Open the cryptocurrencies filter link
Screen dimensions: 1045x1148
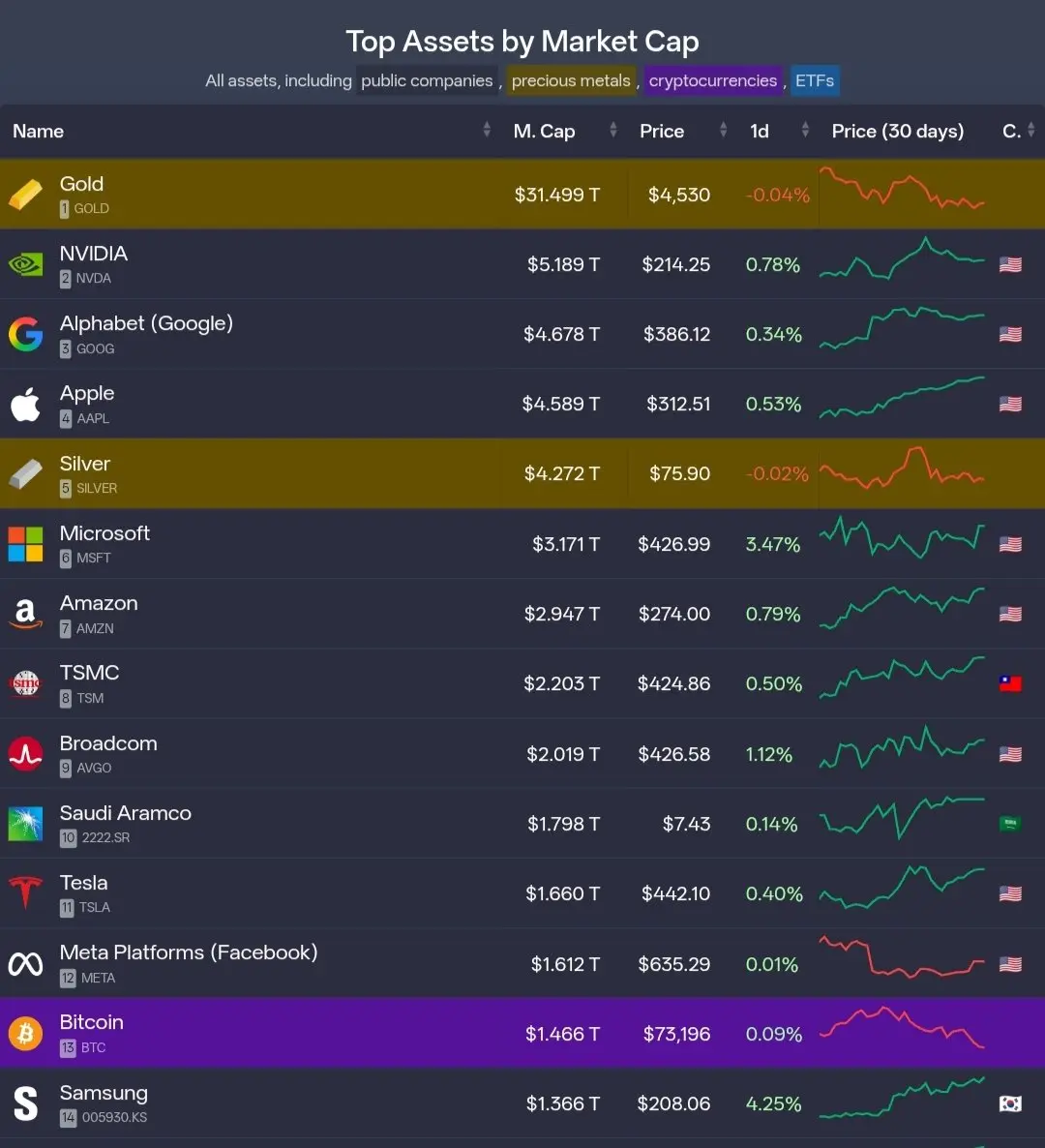coord(713,80)
